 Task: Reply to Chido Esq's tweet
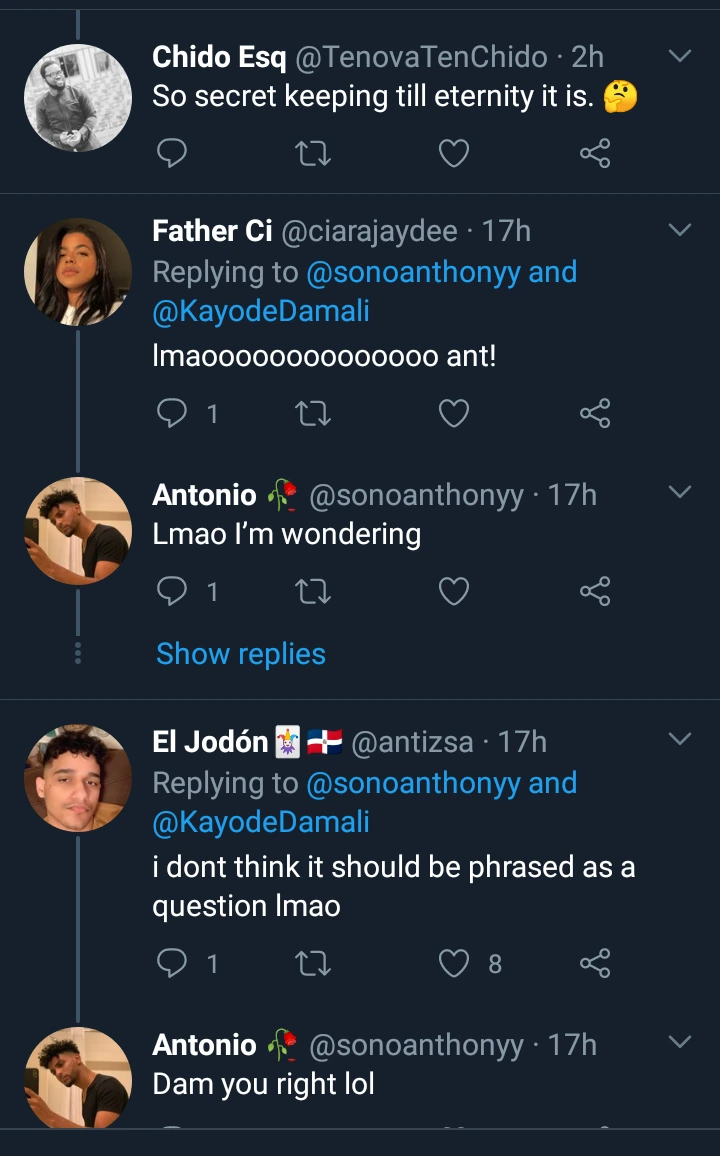click(173, 153)
